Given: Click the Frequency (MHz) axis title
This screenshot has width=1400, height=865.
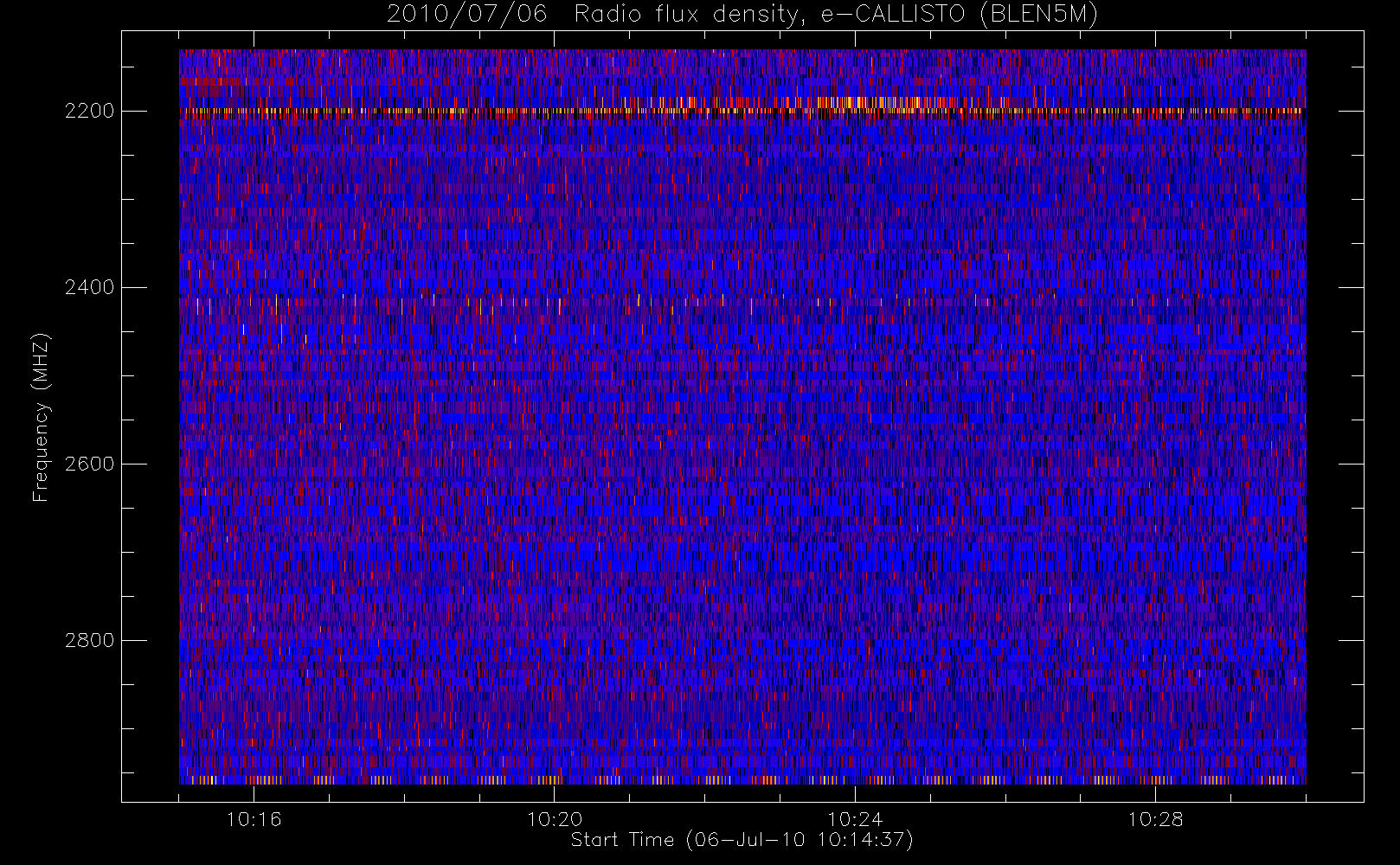Looking at the screenshot, I should (41, 417).
